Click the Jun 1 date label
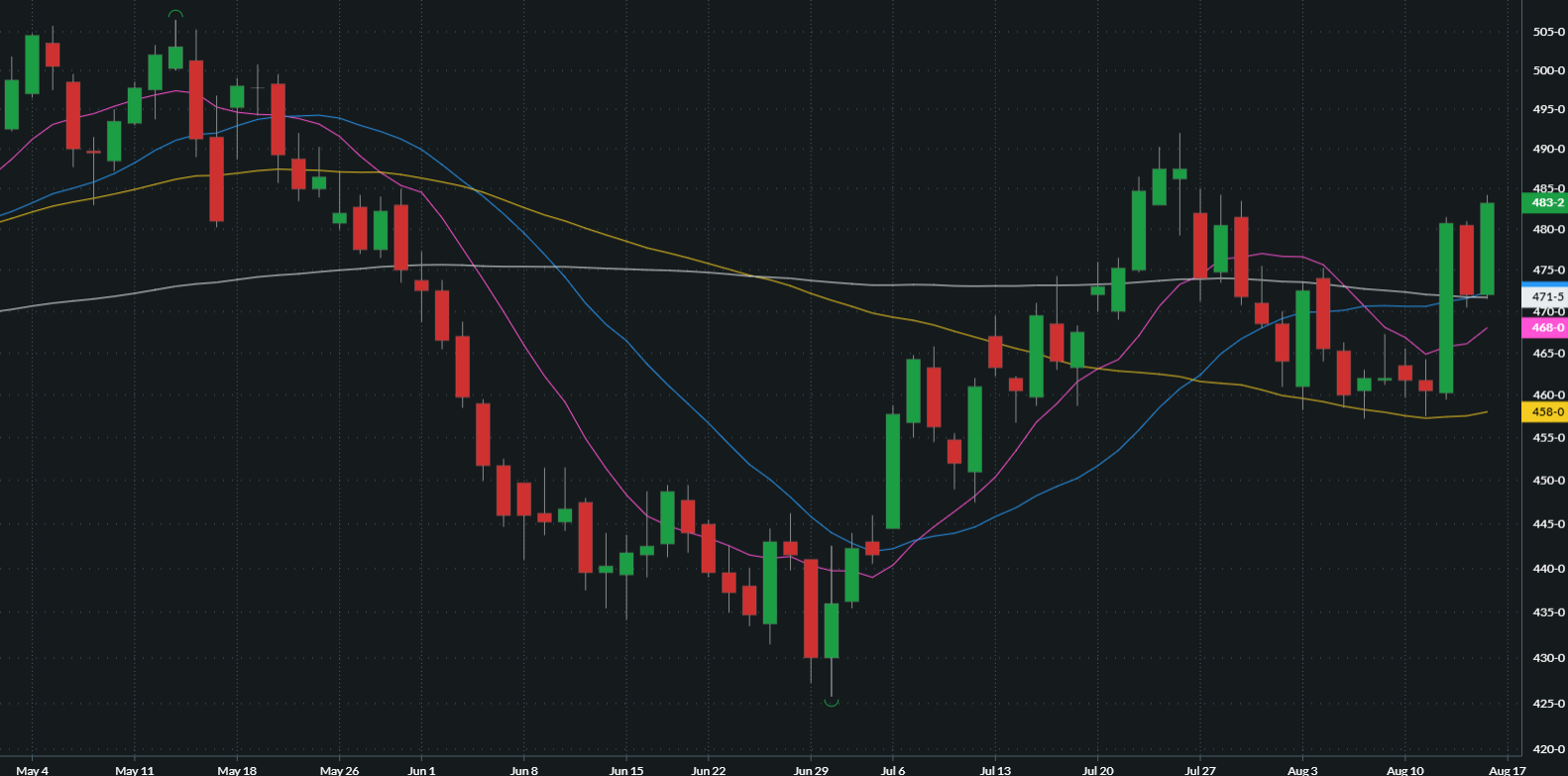The height and width of the screenshot is (776, 1568). click(x=422, y=770)
